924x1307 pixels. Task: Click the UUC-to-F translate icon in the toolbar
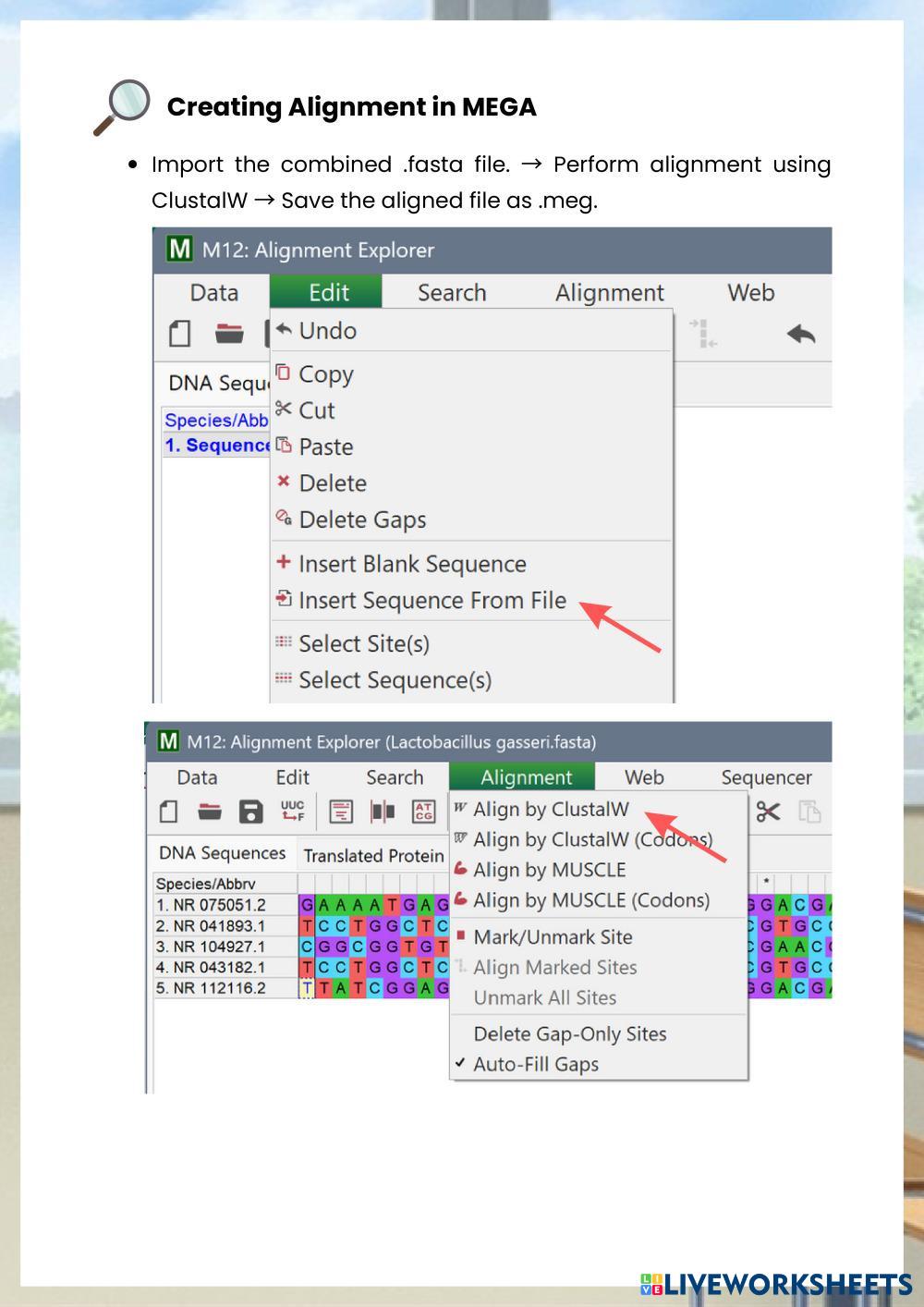pyautogui.click(x=293, y=812)
